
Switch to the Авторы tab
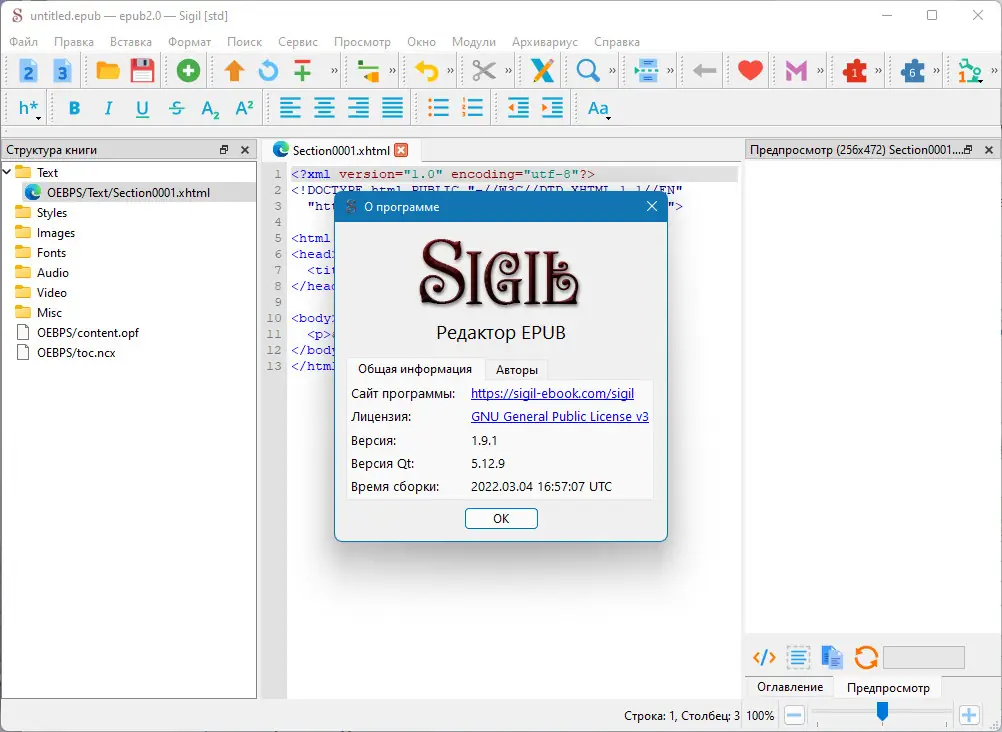(x=516, y=370)
